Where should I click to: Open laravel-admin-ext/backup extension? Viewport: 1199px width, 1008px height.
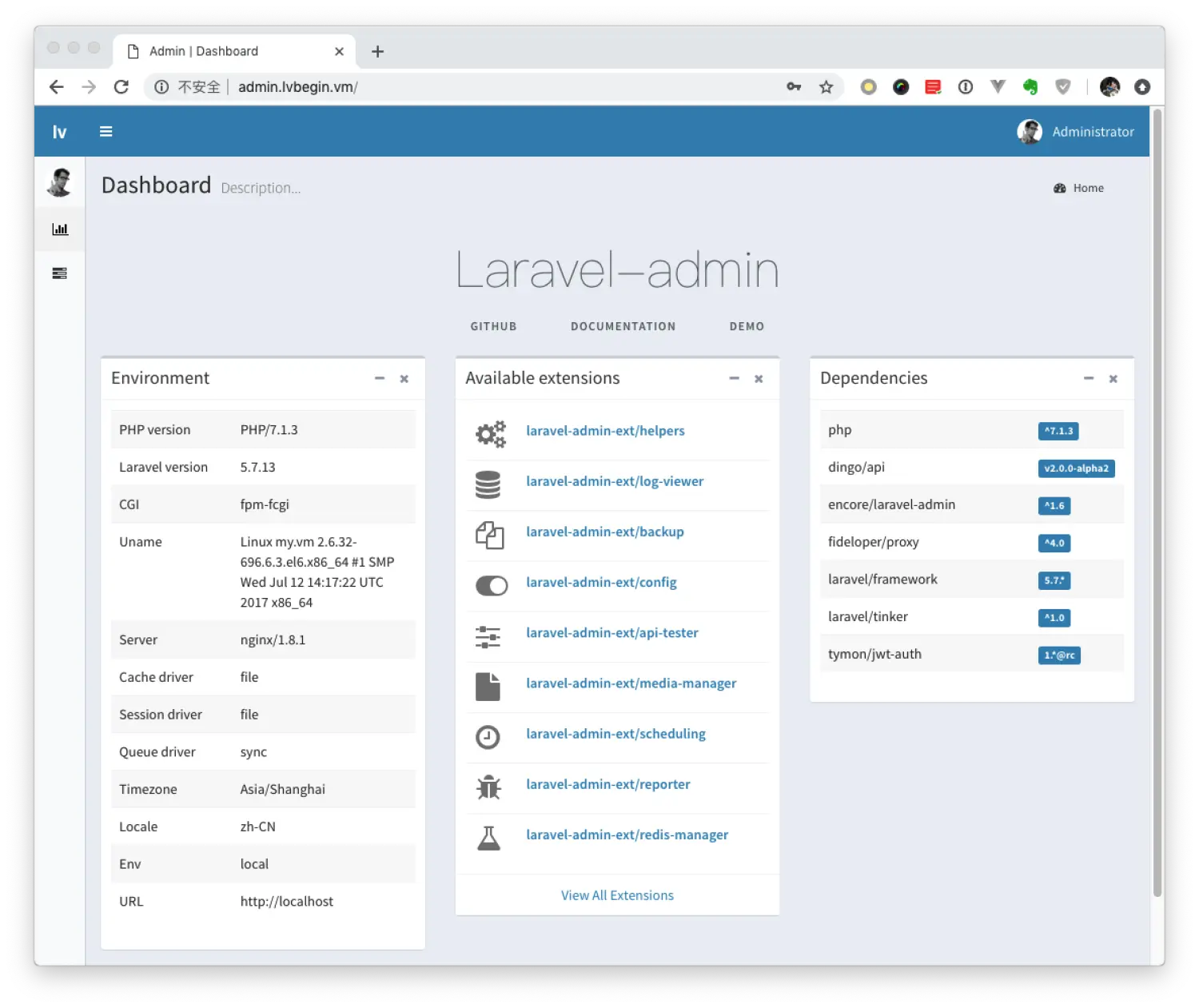click(604, 532)
